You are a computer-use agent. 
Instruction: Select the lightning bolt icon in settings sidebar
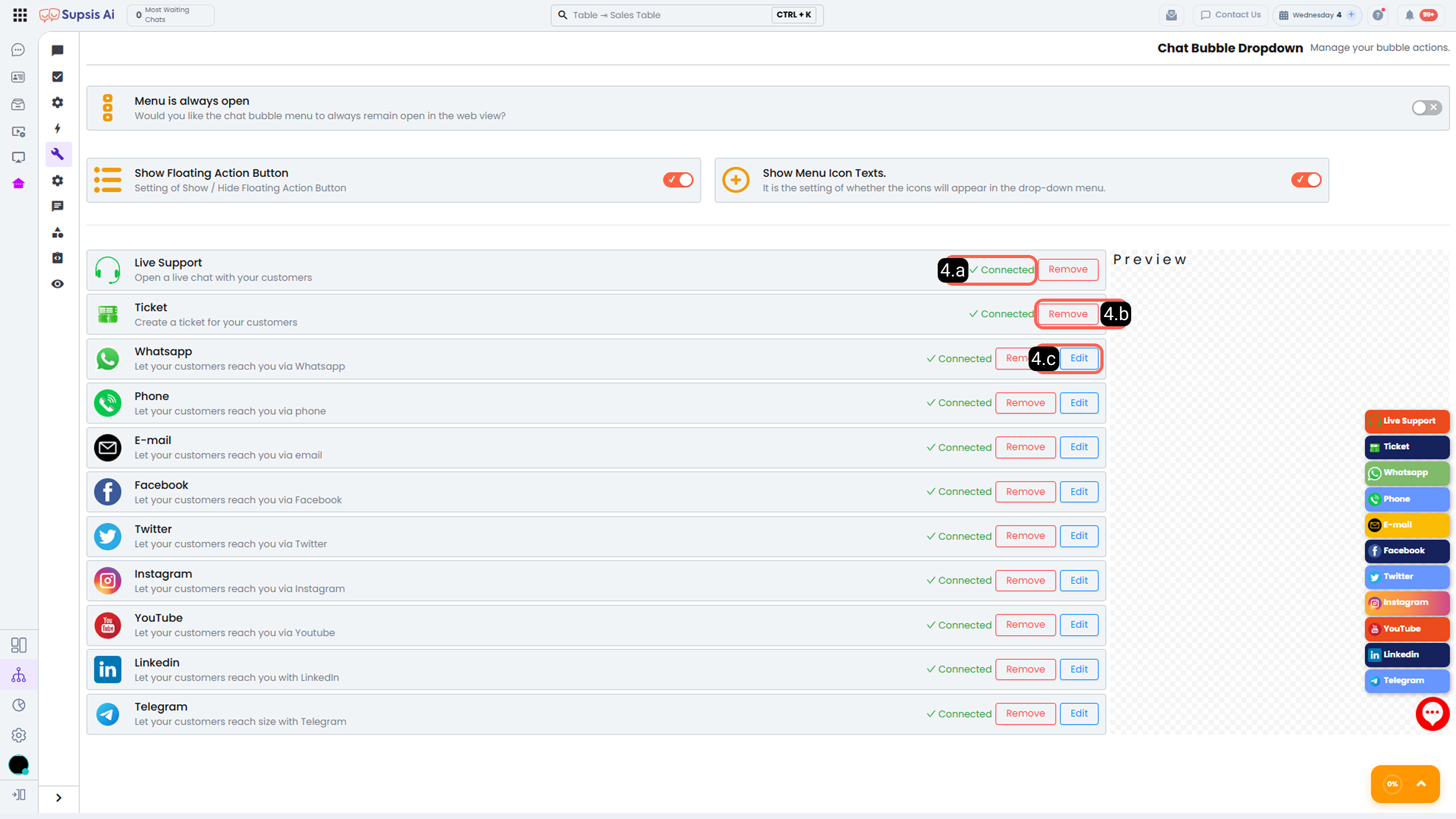coord(58,128)
